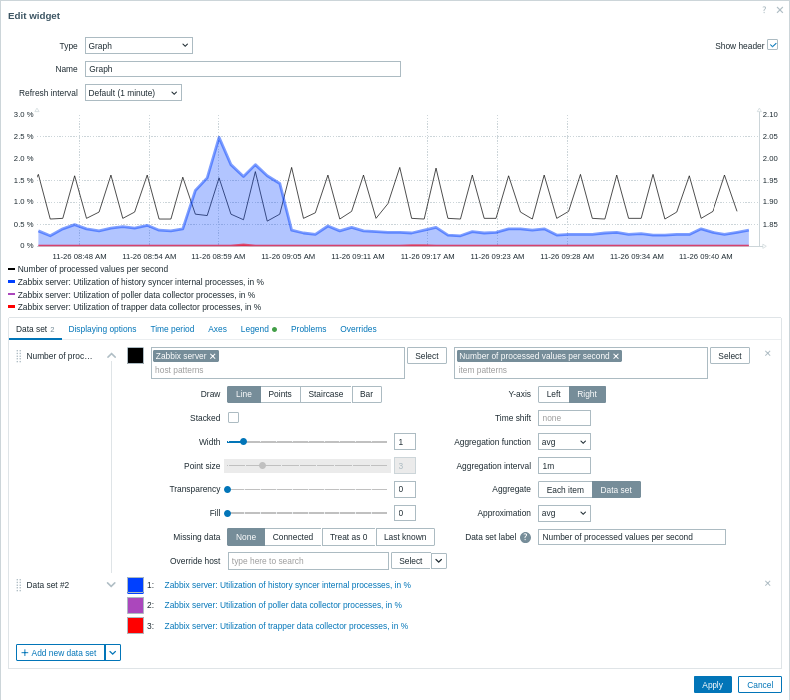Screen dimensions: 790x700
Task: Click the Width slider handle
Action: pos(243,441)
